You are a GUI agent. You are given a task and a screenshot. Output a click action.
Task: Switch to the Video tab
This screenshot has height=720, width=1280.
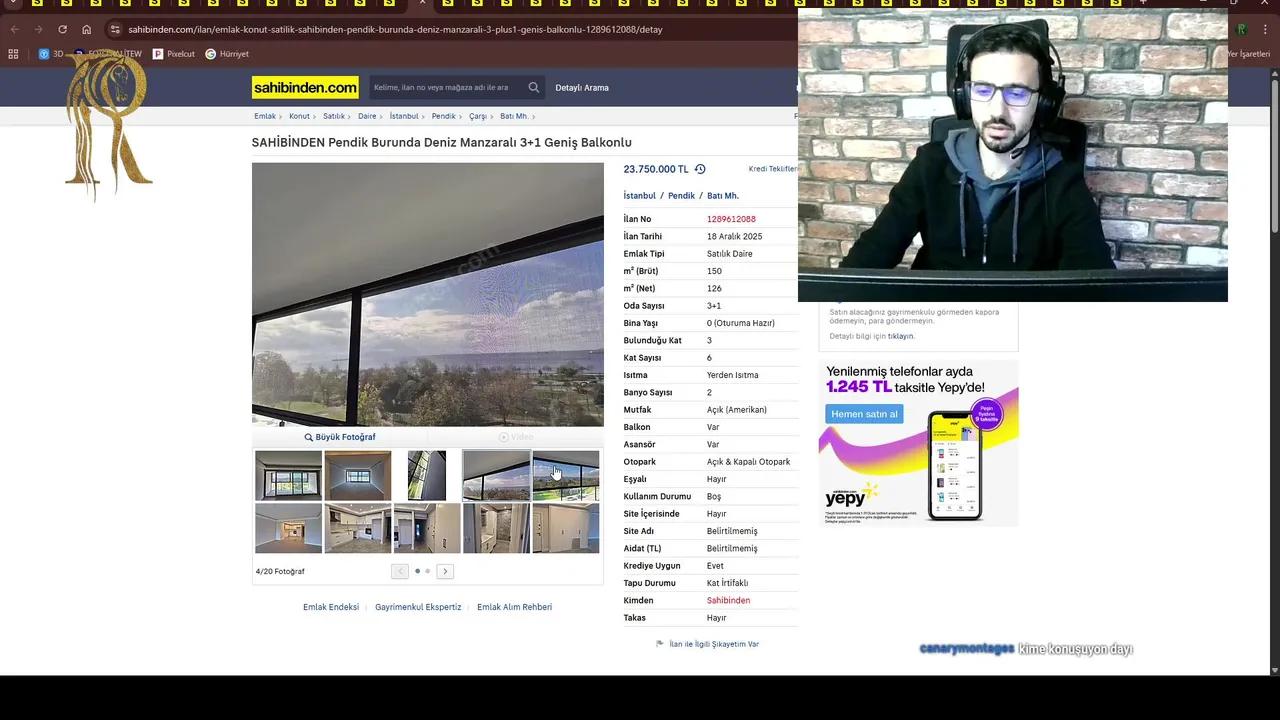(516, 437)
